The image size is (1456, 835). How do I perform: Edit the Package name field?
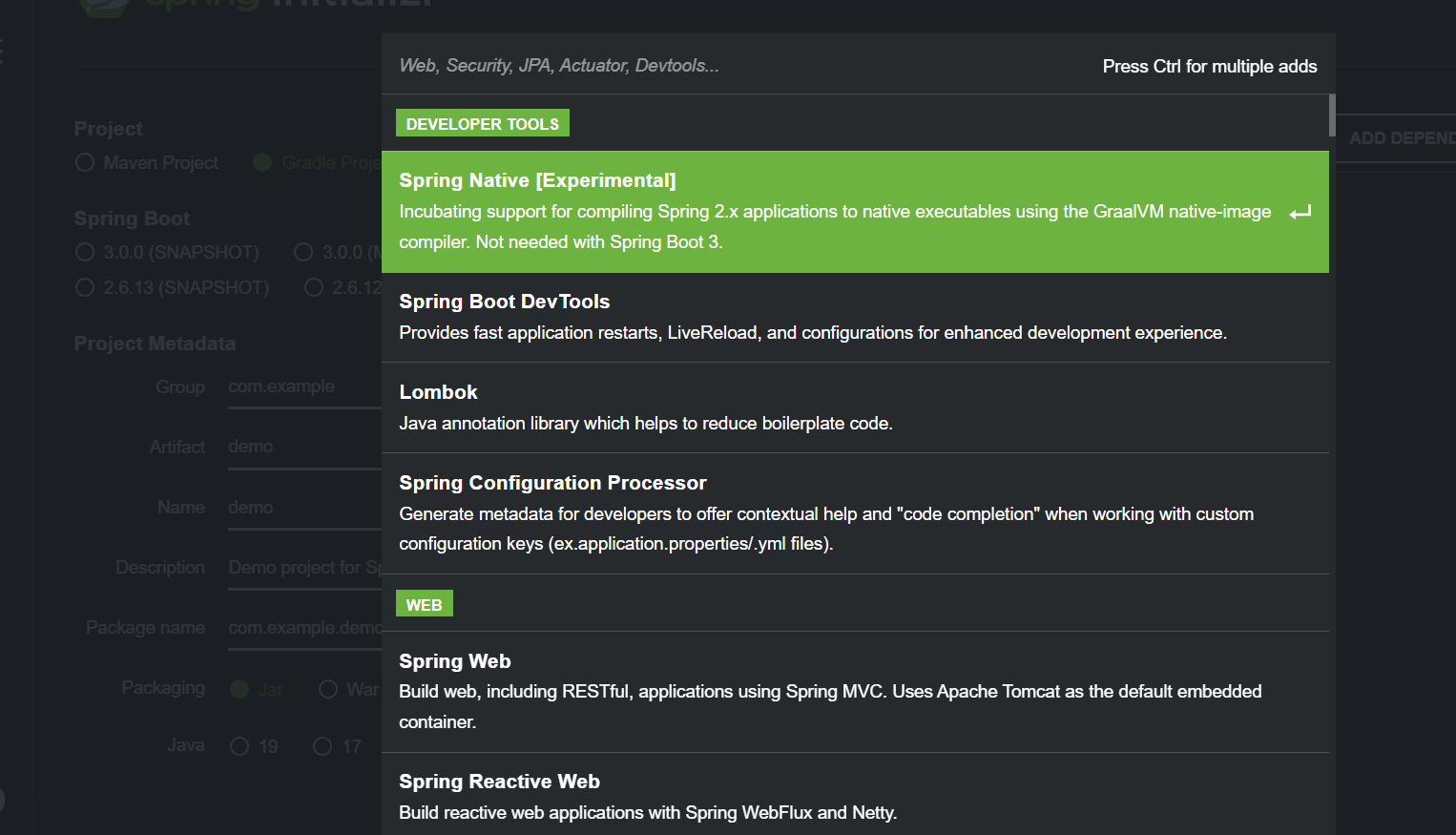304,628
